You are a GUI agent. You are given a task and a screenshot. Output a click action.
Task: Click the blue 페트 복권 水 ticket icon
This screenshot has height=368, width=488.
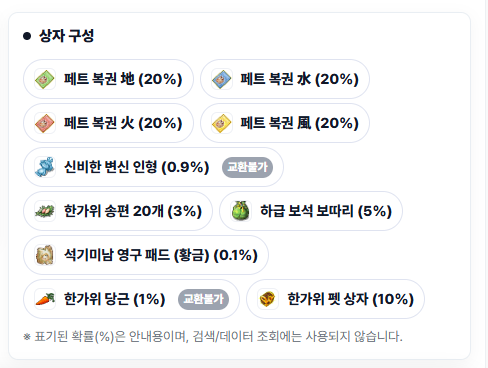tap(222, 79)
